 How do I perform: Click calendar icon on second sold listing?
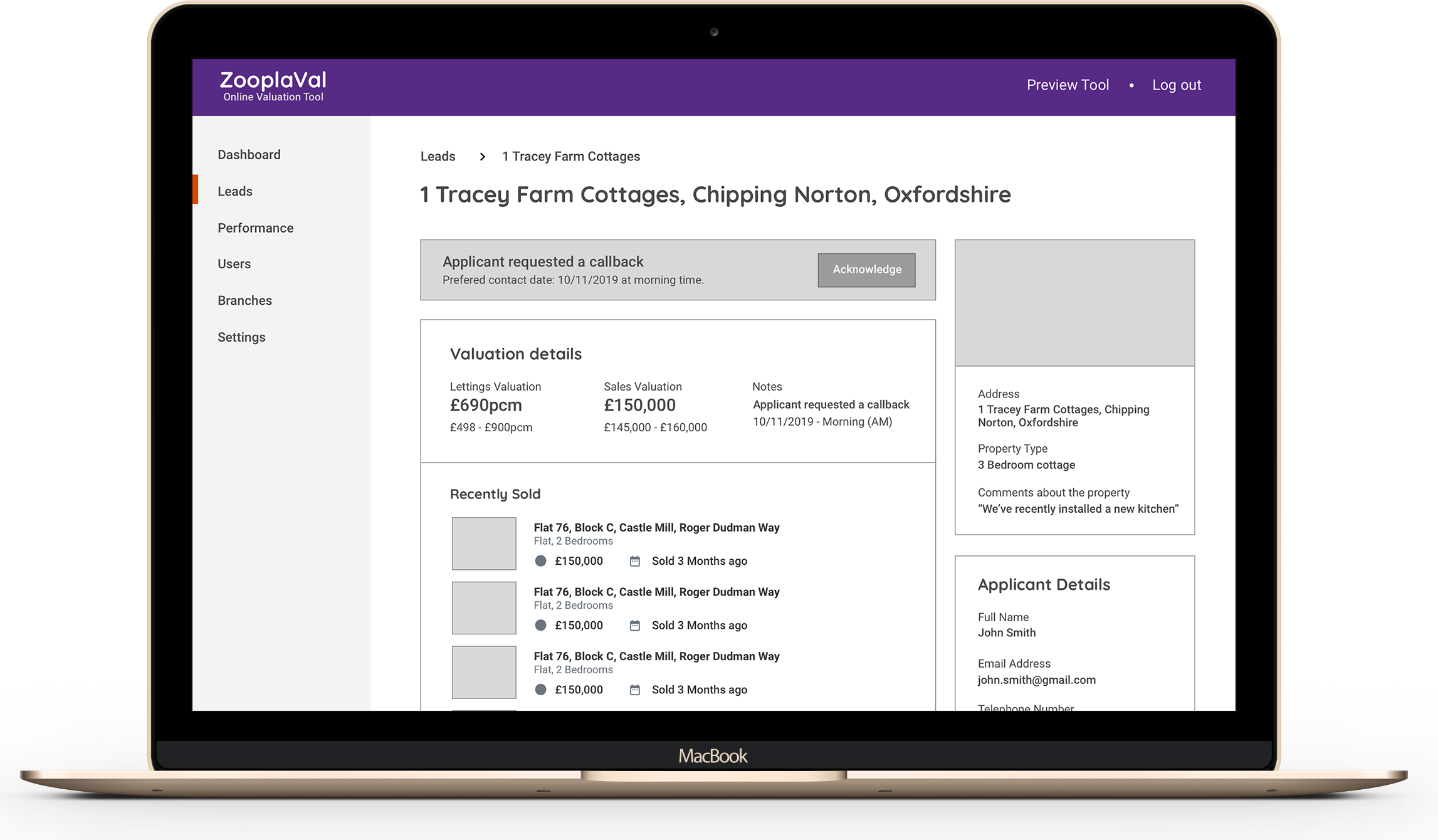[x=634, y=626]
